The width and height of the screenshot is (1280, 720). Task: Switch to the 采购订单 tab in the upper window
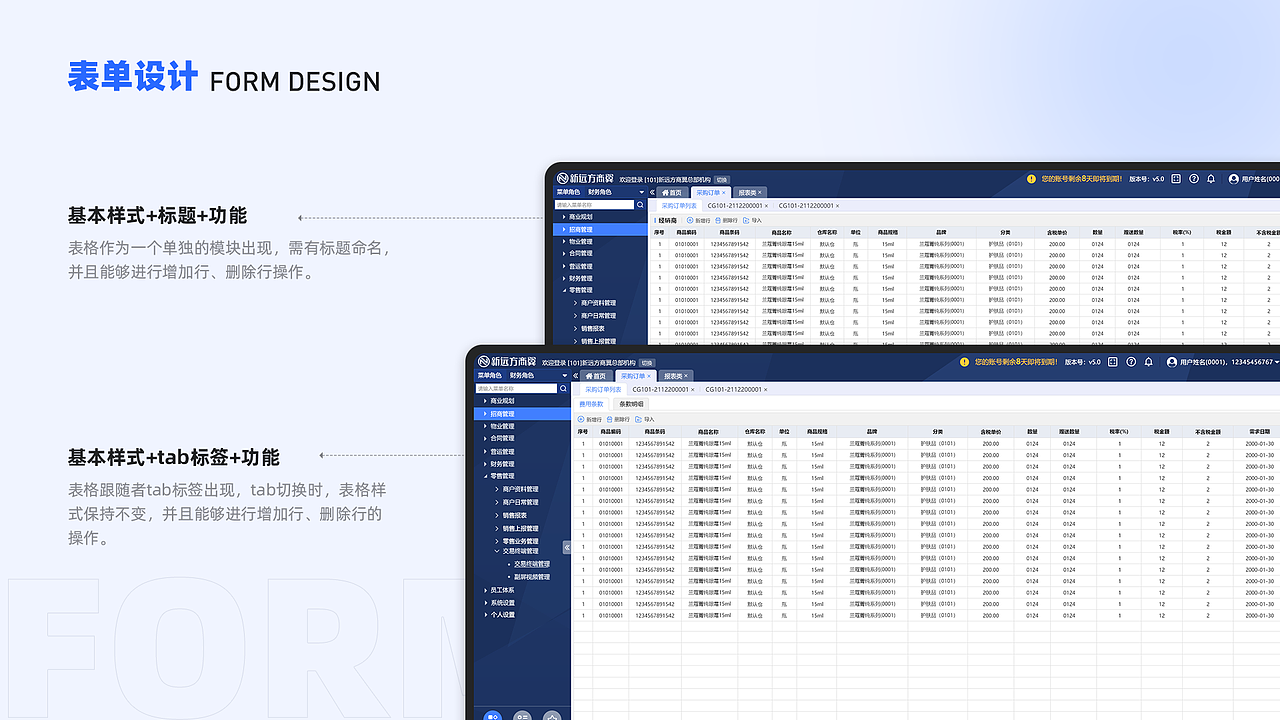[x=711, y=193]
